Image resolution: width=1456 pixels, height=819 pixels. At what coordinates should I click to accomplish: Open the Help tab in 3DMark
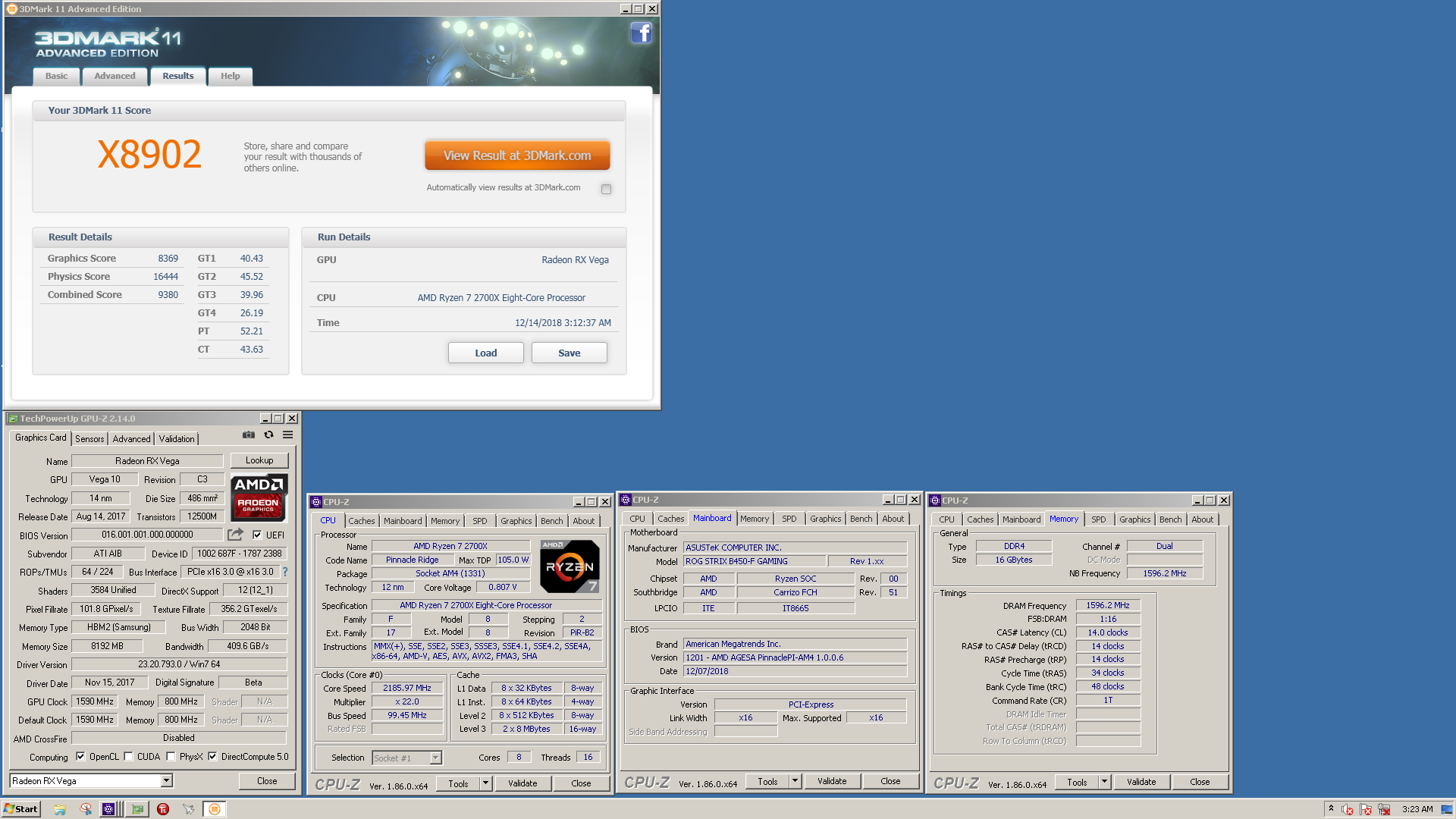tap(230, 76)
